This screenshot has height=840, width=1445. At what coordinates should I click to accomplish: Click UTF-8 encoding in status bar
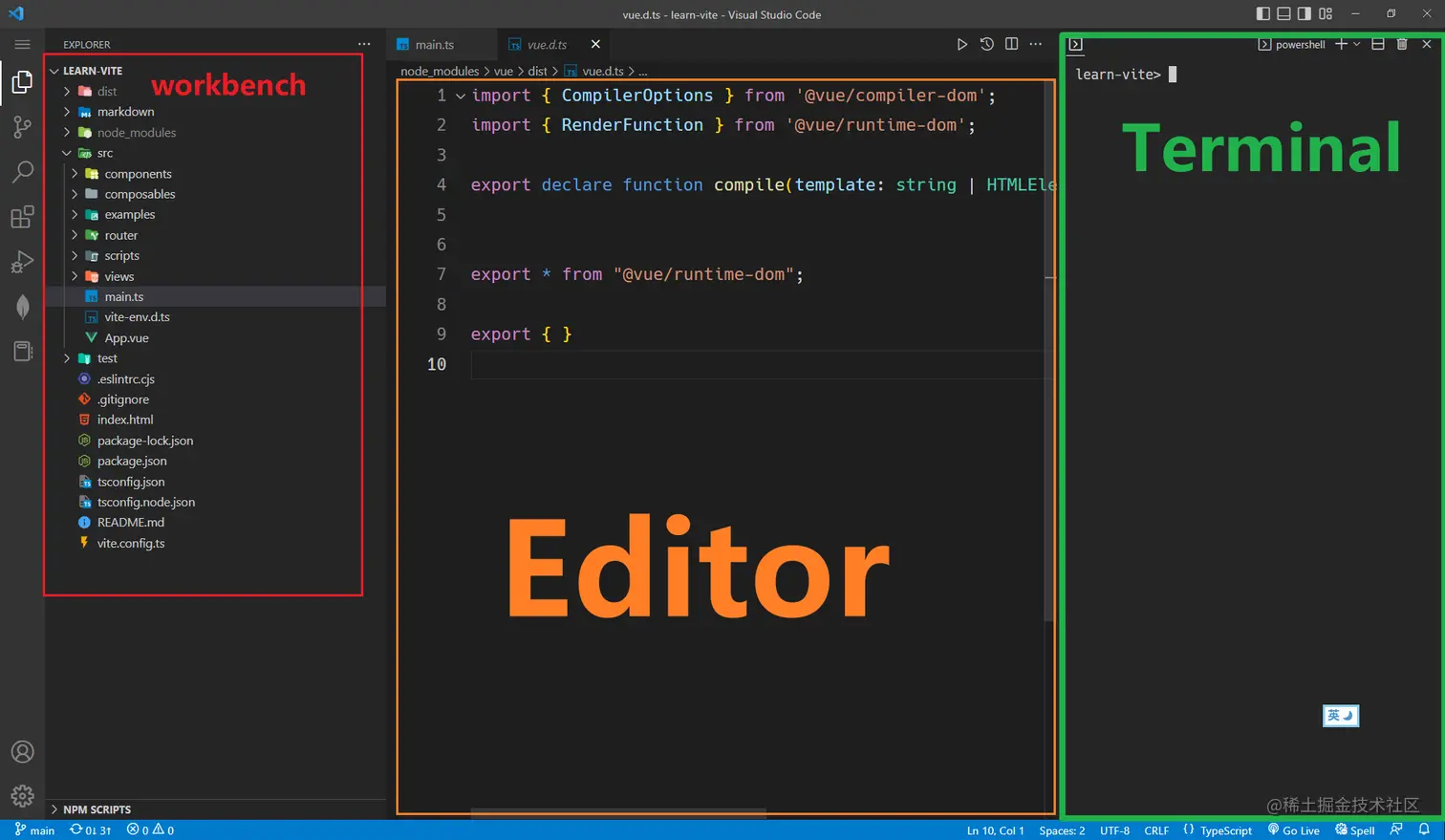tap(1114, 830)
